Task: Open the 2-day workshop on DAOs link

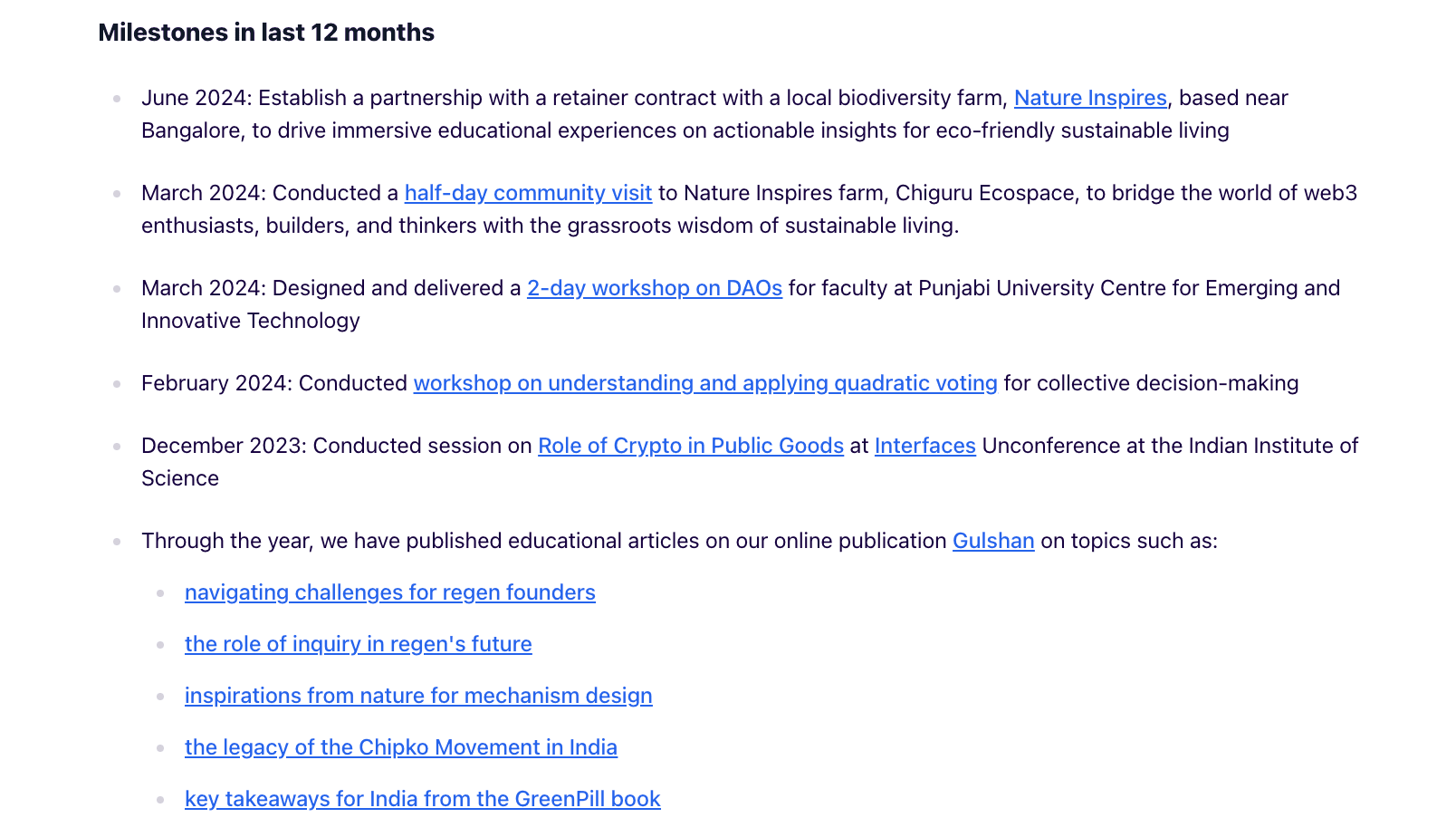Action: (x=654, y=288)
